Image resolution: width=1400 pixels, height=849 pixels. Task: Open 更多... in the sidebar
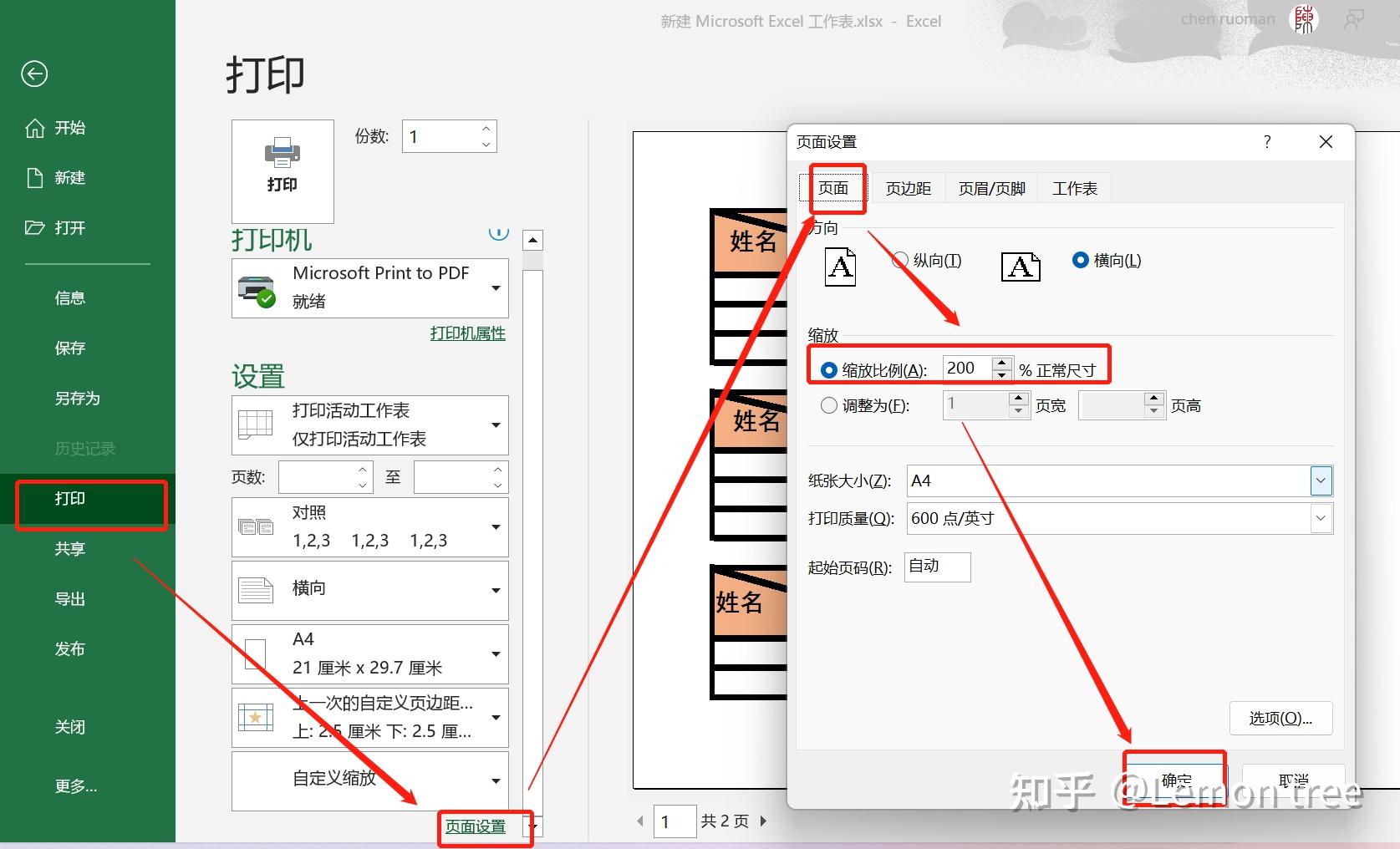(x=76, y=786)
